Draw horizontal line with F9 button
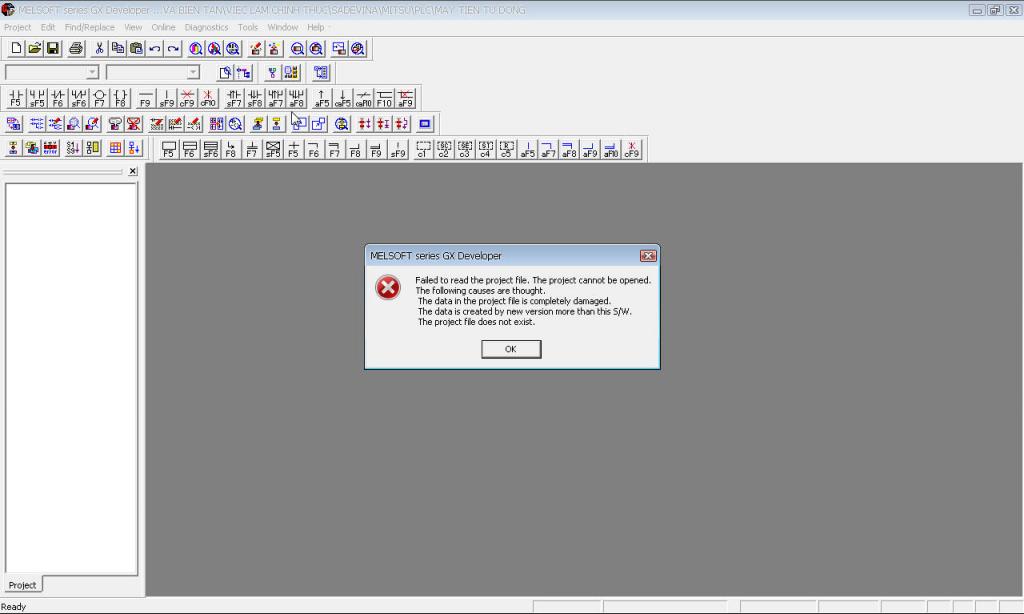The width and height of the screenshot is (1024, 614). click(146, 98)
